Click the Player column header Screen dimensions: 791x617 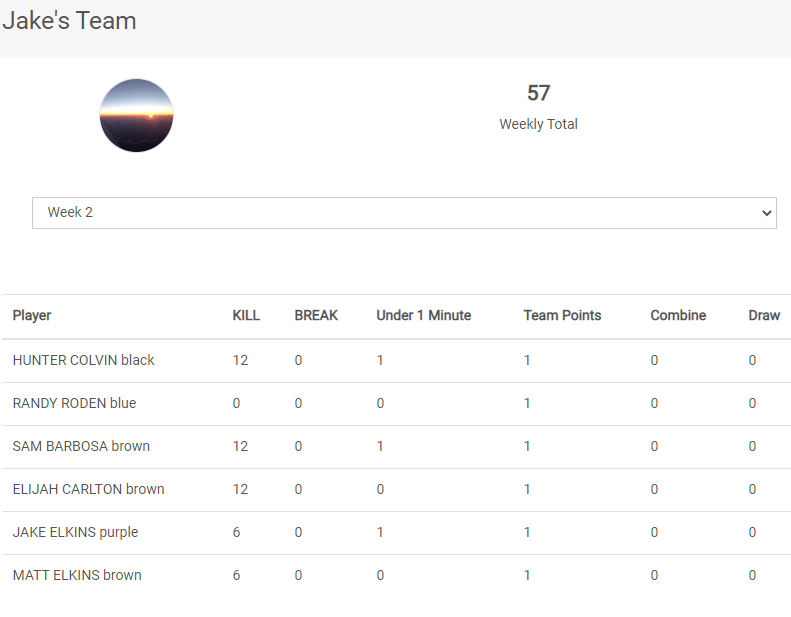pos(32,315)
